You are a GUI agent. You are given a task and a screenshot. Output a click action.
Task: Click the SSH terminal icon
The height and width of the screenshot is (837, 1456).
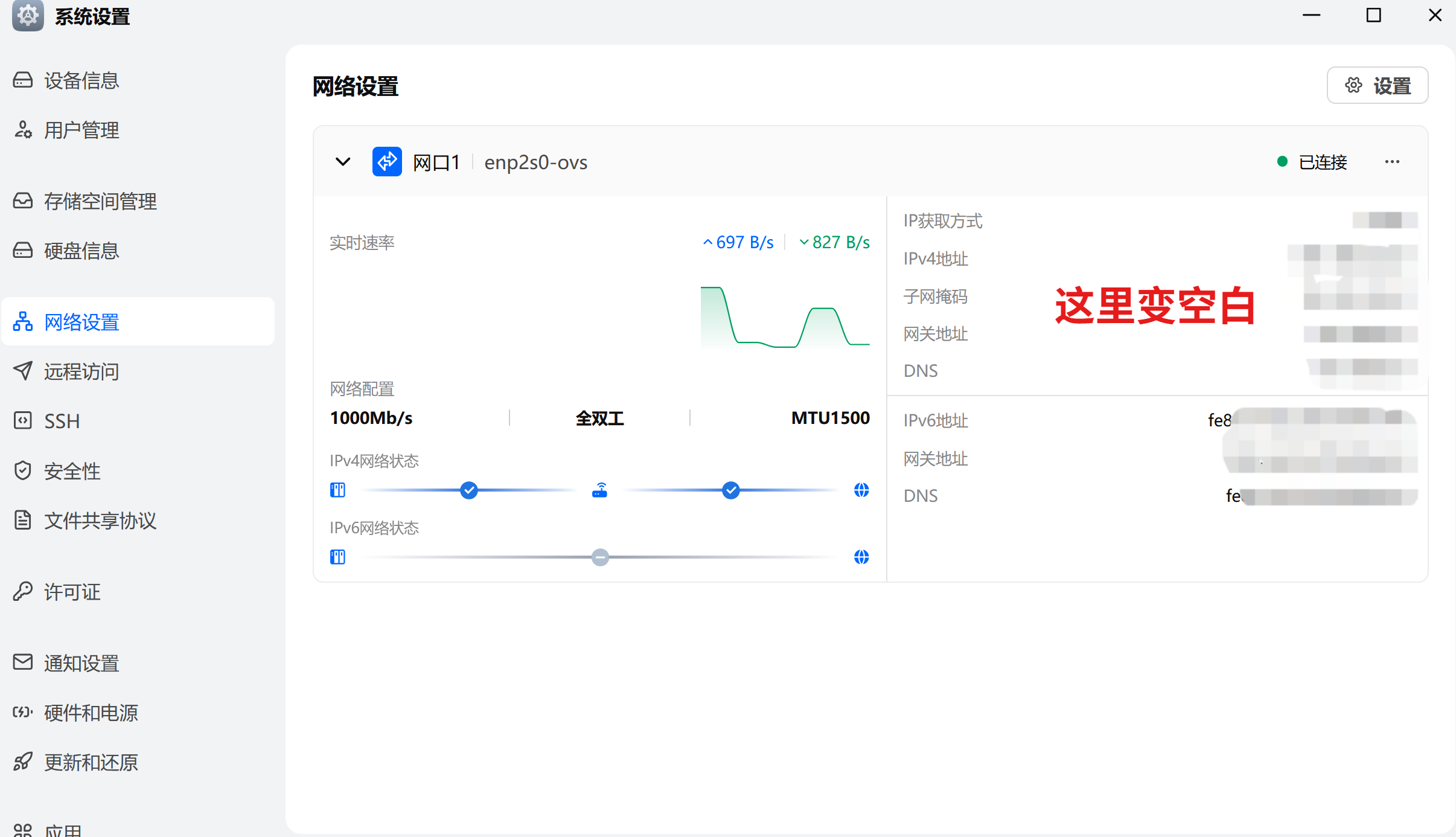click(22, 420)
